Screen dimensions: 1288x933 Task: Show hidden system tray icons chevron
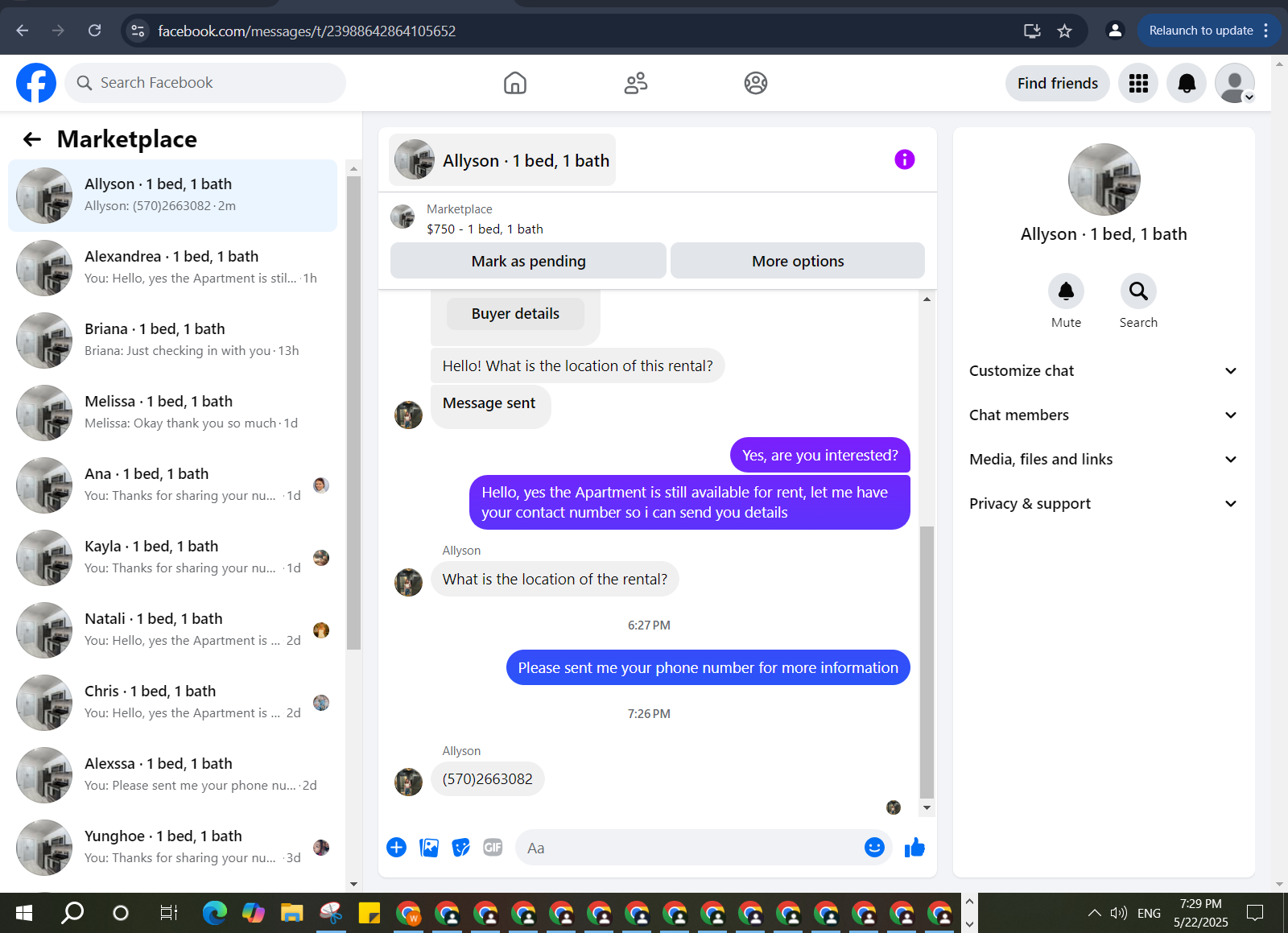point(1095,913)
